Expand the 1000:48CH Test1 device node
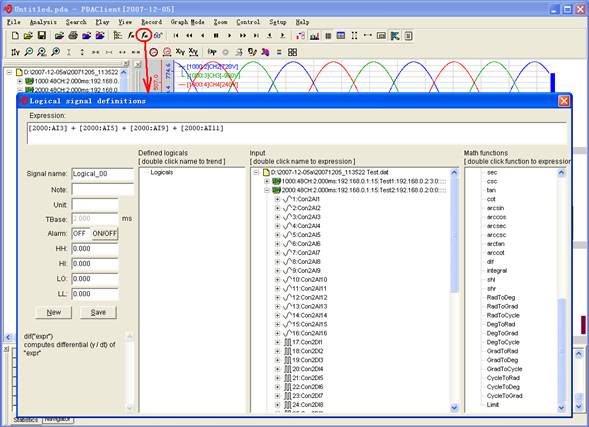589x427 pixels. 267,181
